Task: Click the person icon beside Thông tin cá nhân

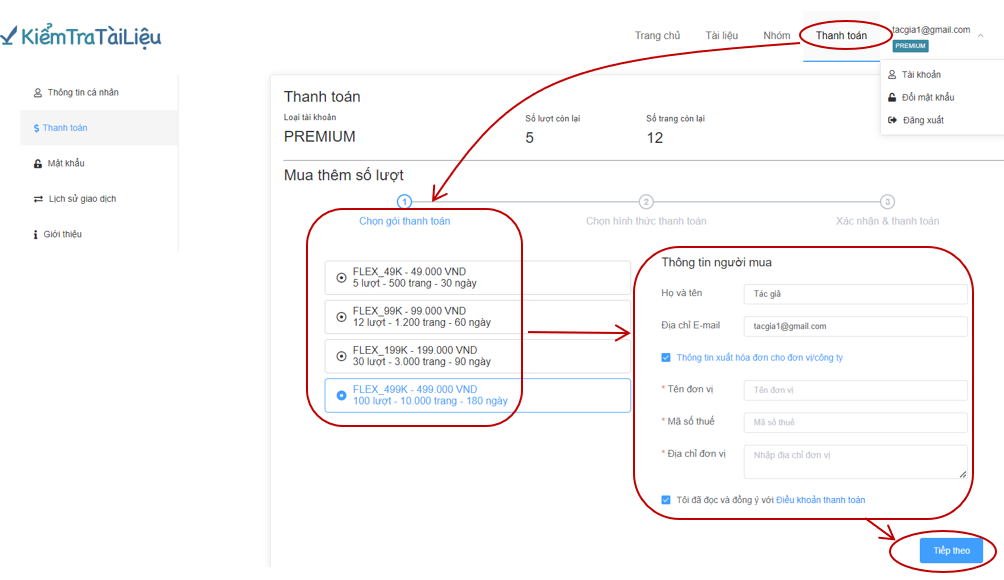Action: click(38, 93)
